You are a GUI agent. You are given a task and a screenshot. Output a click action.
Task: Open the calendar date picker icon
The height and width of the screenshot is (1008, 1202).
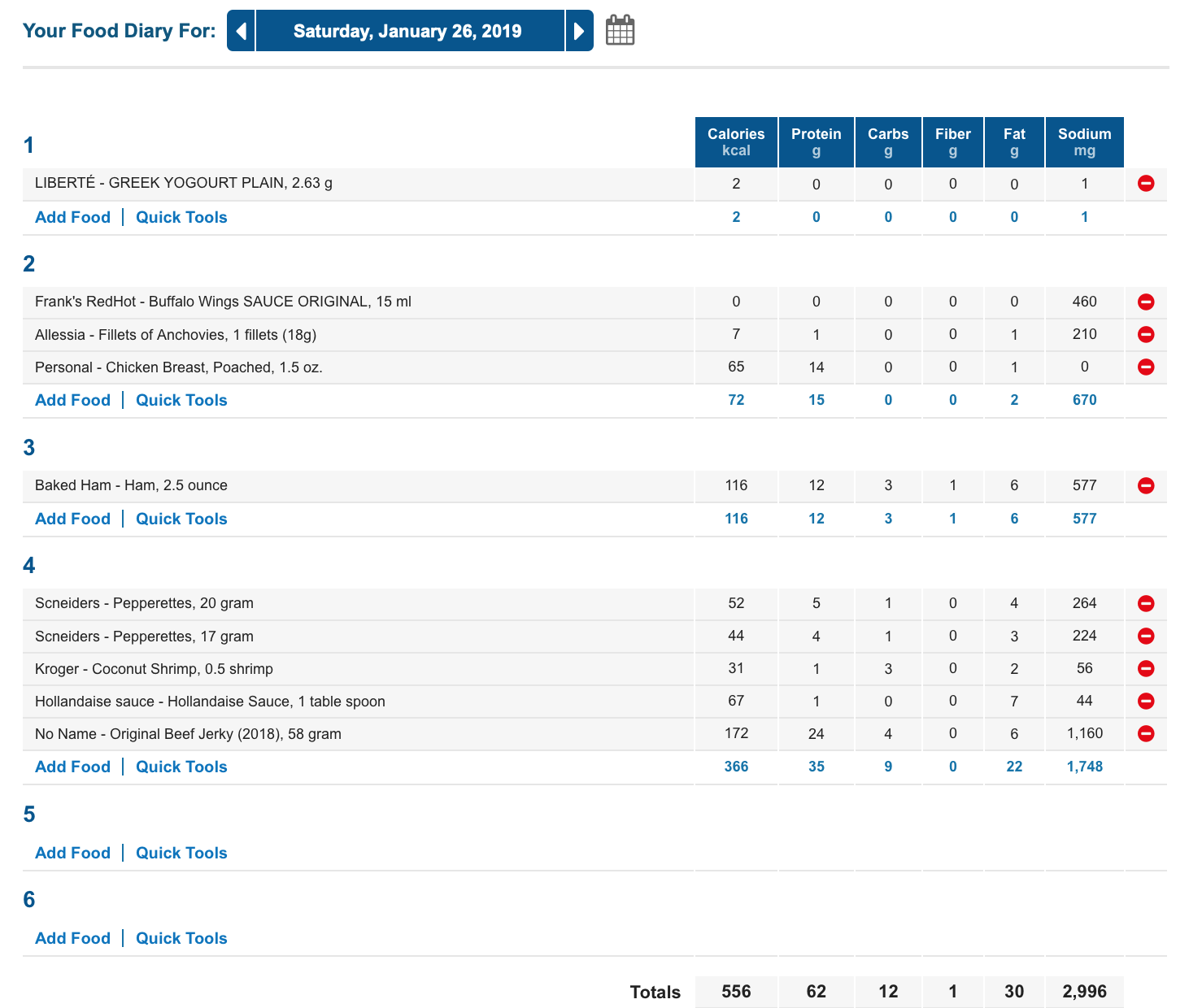[x=620, y=31]
